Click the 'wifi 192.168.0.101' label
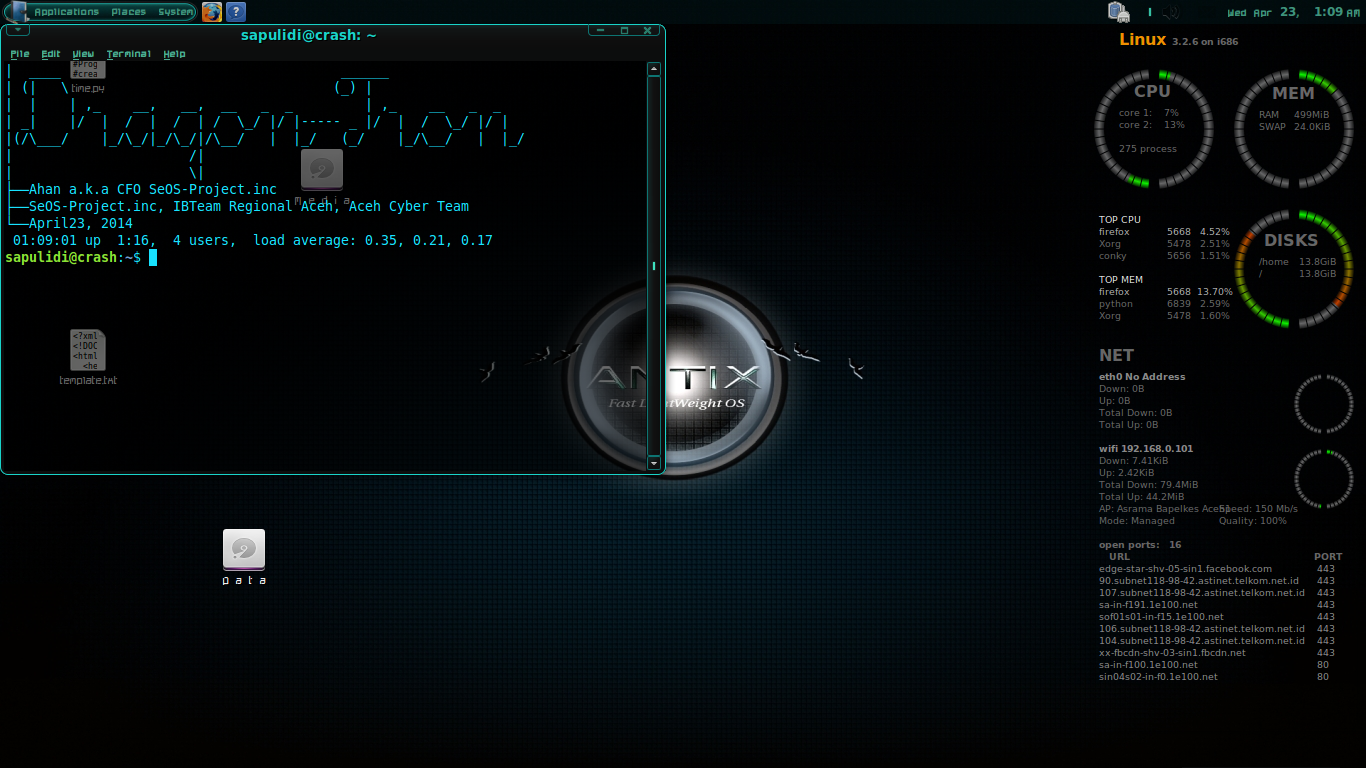Viewport: 1366px width, 768px height. coord(1146,449)
